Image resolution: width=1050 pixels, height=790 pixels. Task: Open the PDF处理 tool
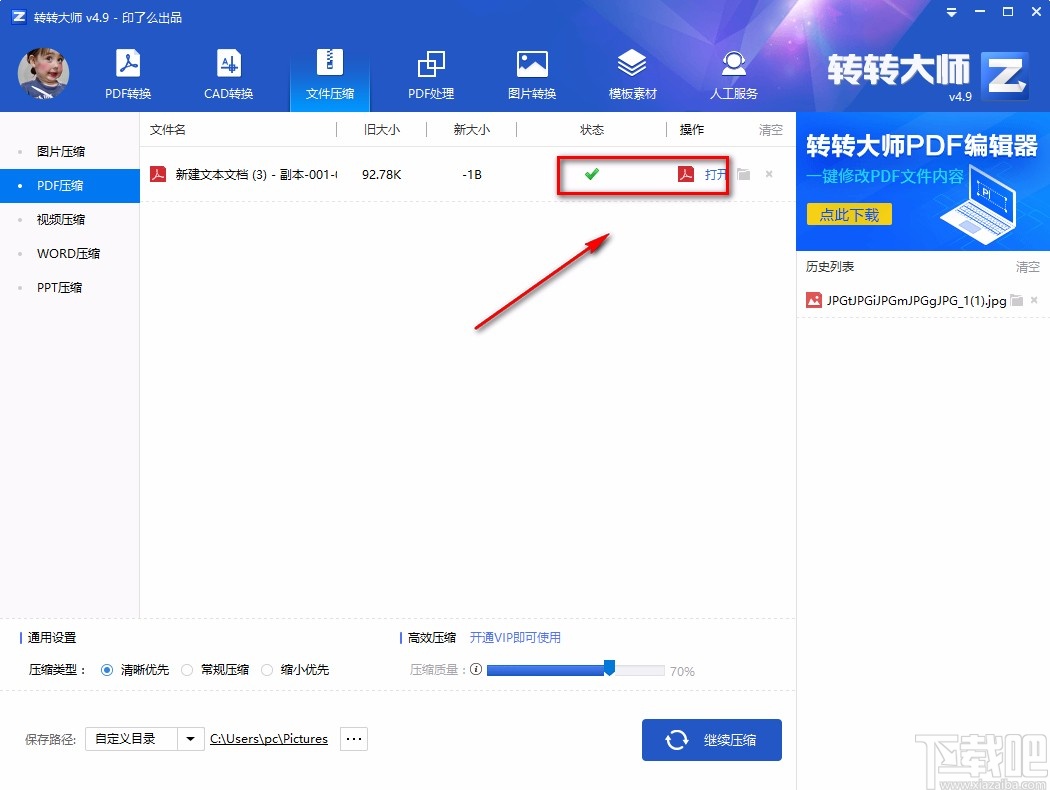pyautogui.click(x=431, y=72)
